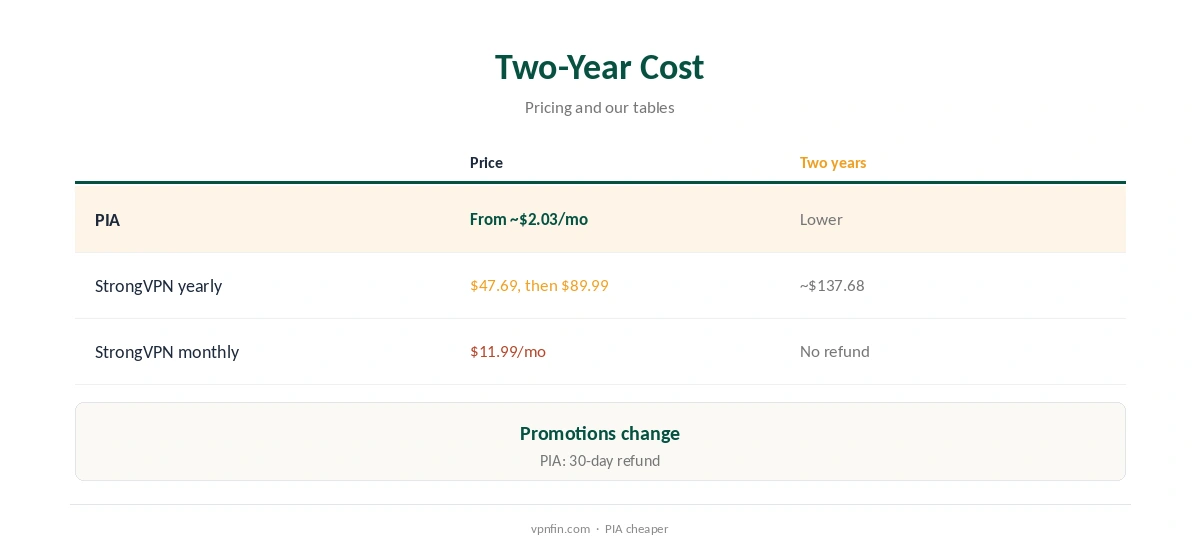Click the 'From ~$2.03/mo' price cell
The height and width of the screenshot is (548, 1200).
[x=529, y=219]
